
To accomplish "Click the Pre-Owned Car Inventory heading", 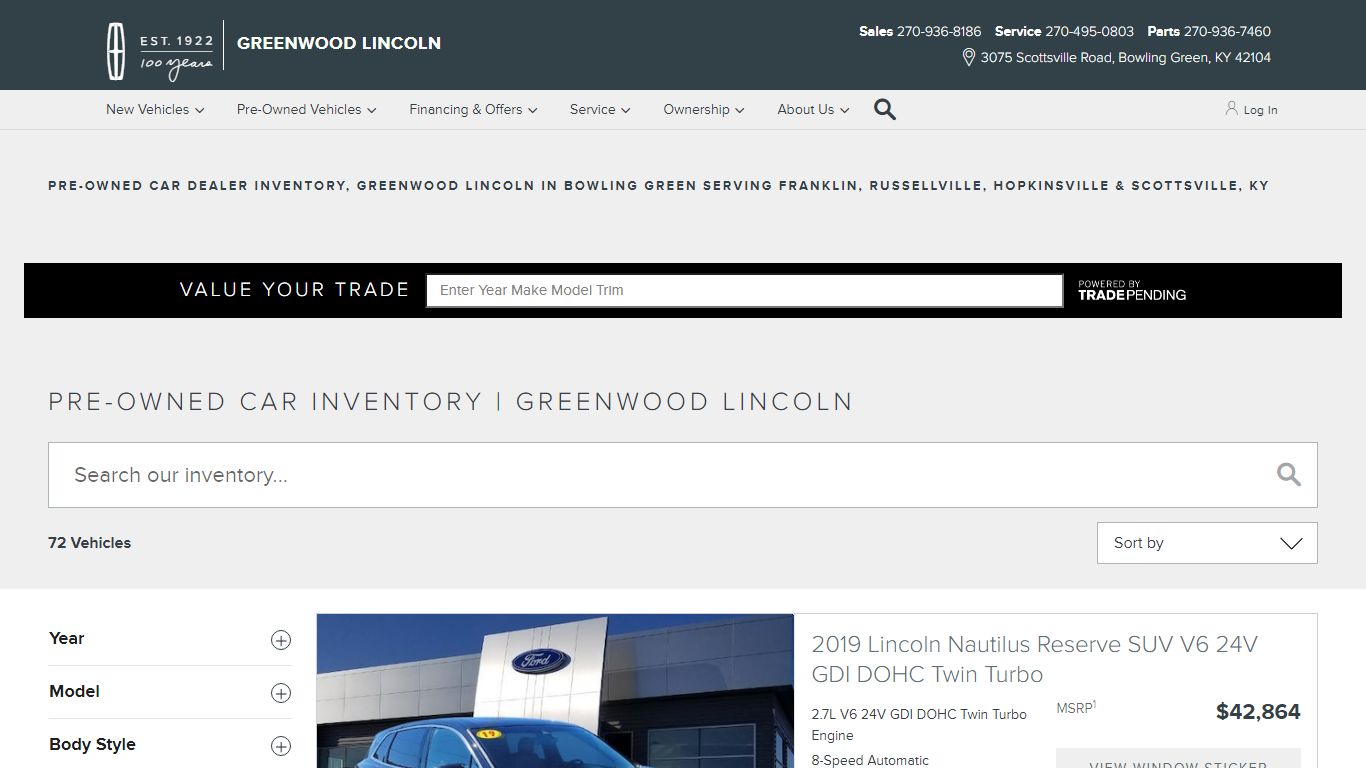I will [x=450, y=402].
